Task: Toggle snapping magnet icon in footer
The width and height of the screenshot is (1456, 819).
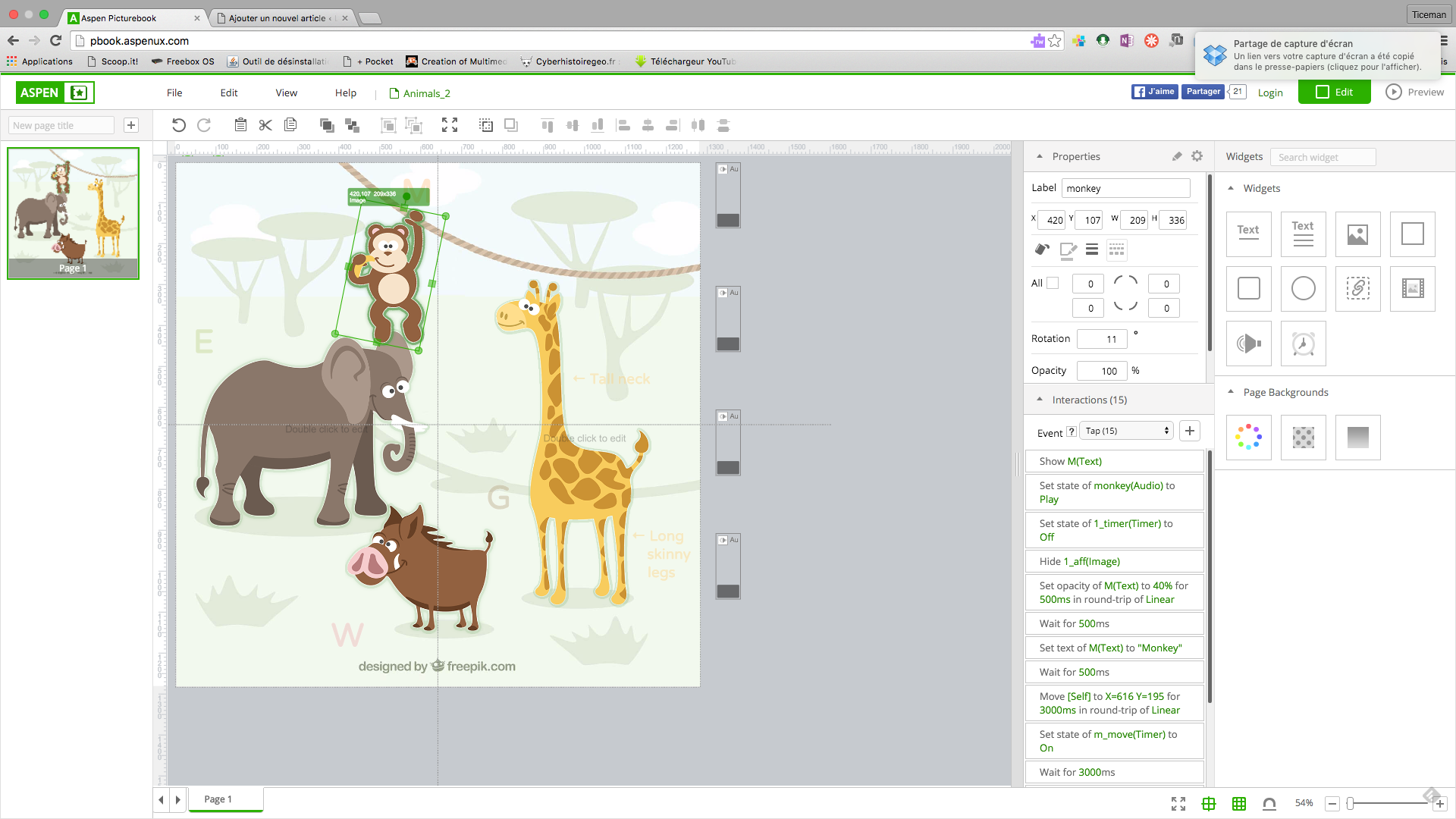Action: click(x=1269, y=803)
